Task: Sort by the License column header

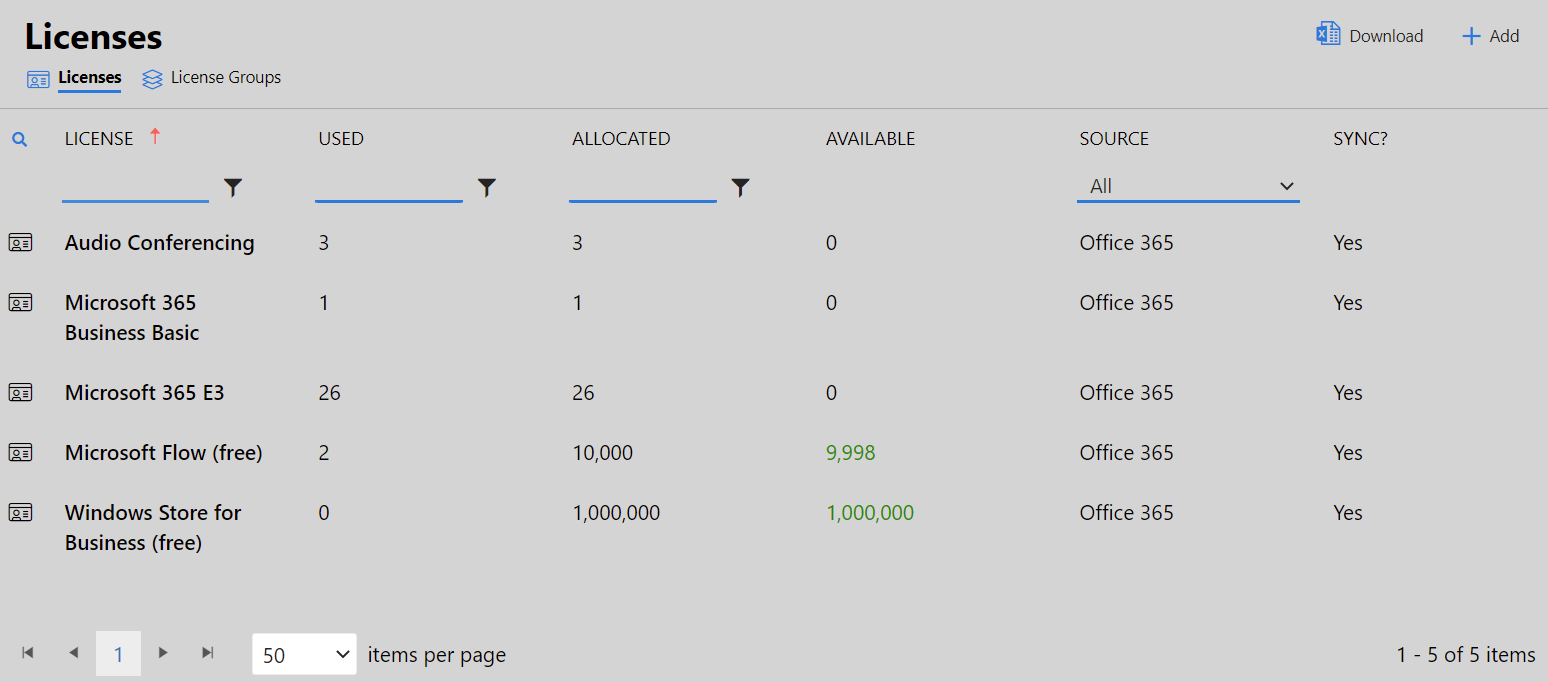Action: pos(99,139)
